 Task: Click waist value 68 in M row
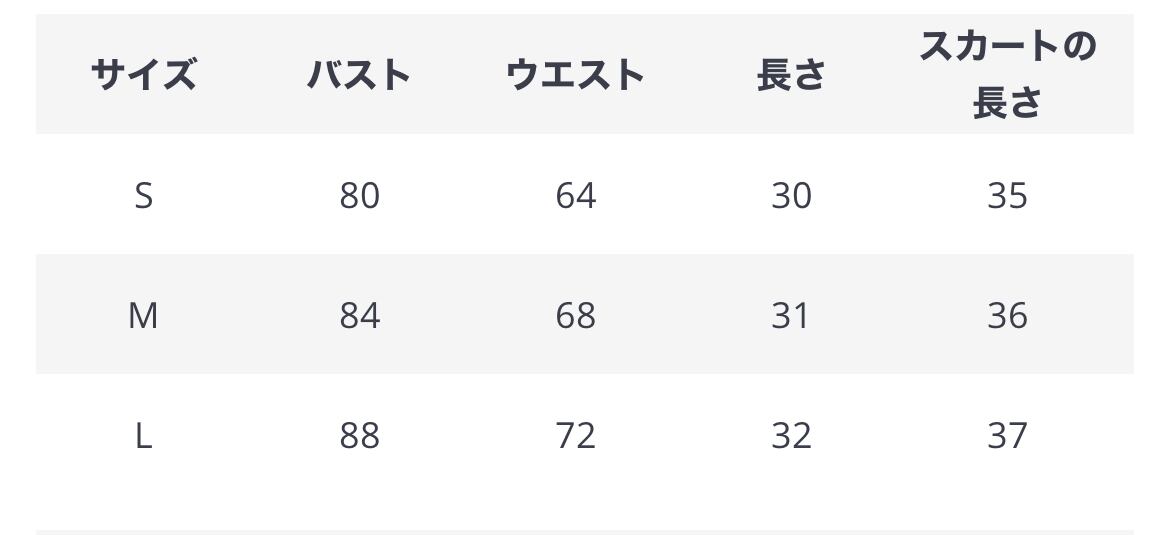pyautogui.click(x=575, y=315)
